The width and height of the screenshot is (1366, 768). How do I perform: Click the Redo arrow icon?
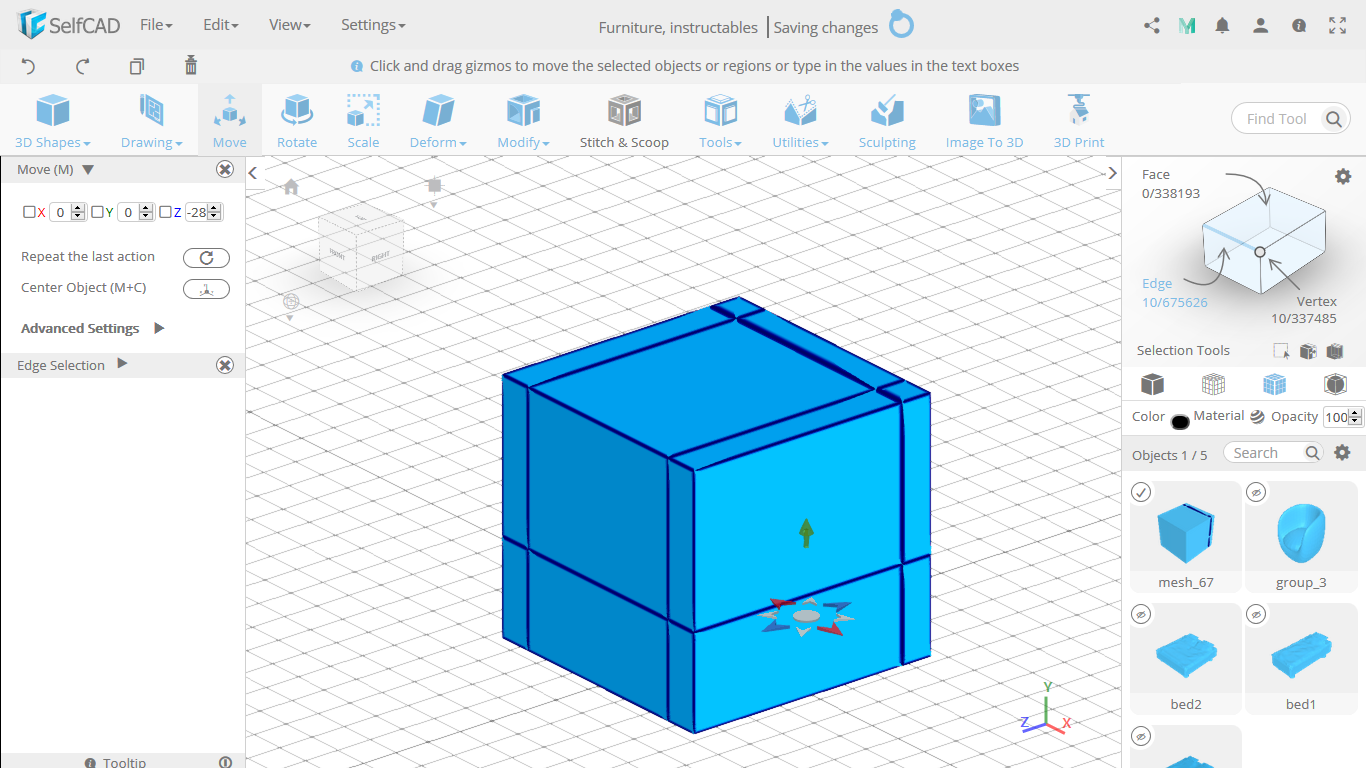(x=83, y=66)
